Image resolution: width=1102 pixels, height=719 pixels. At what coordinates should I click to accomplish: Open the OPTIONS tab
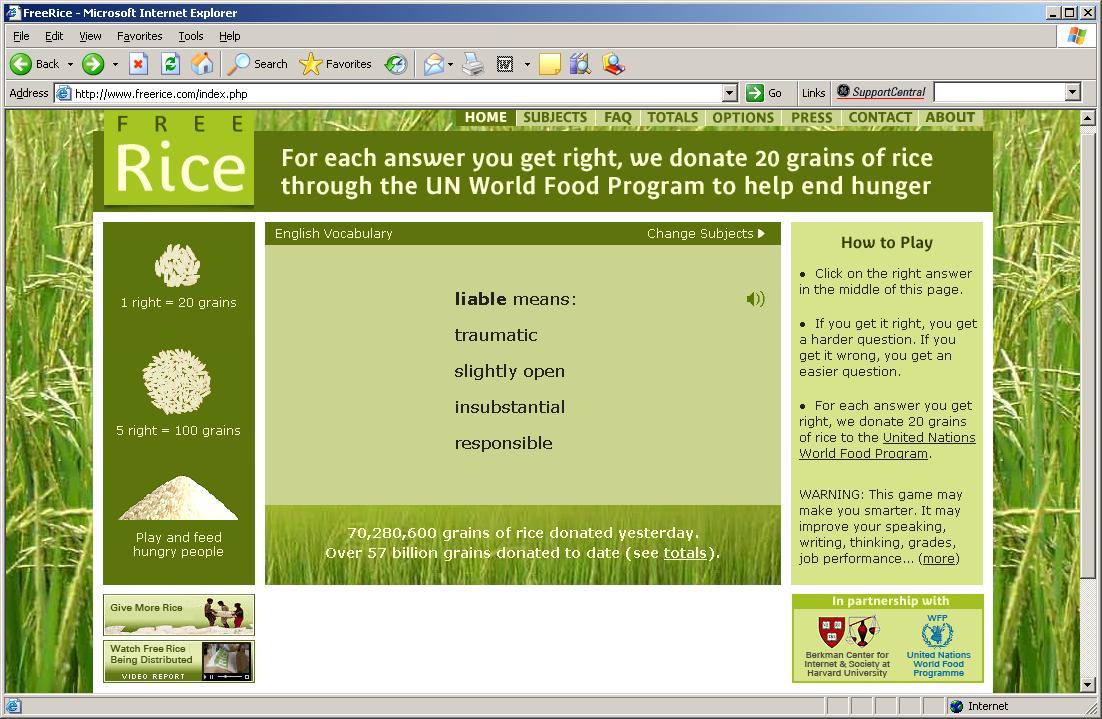743,117
